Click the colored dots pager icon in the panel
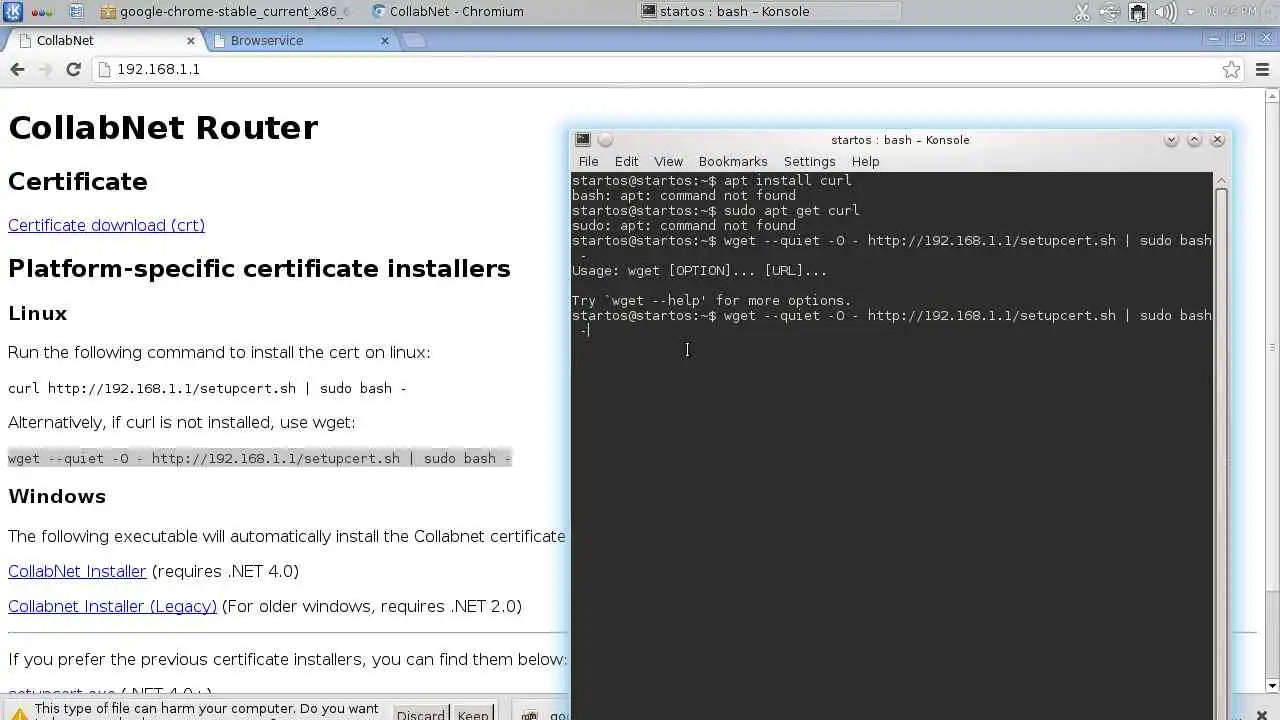Viewport: 1280px width, 720px height. [43, 12]
